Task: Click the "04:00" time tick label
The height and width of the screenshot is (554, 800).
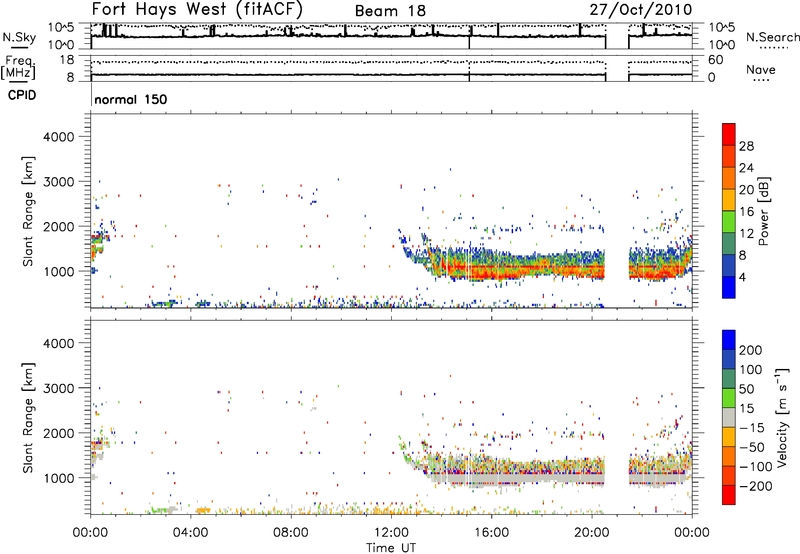Action: [x=191, y=533]
